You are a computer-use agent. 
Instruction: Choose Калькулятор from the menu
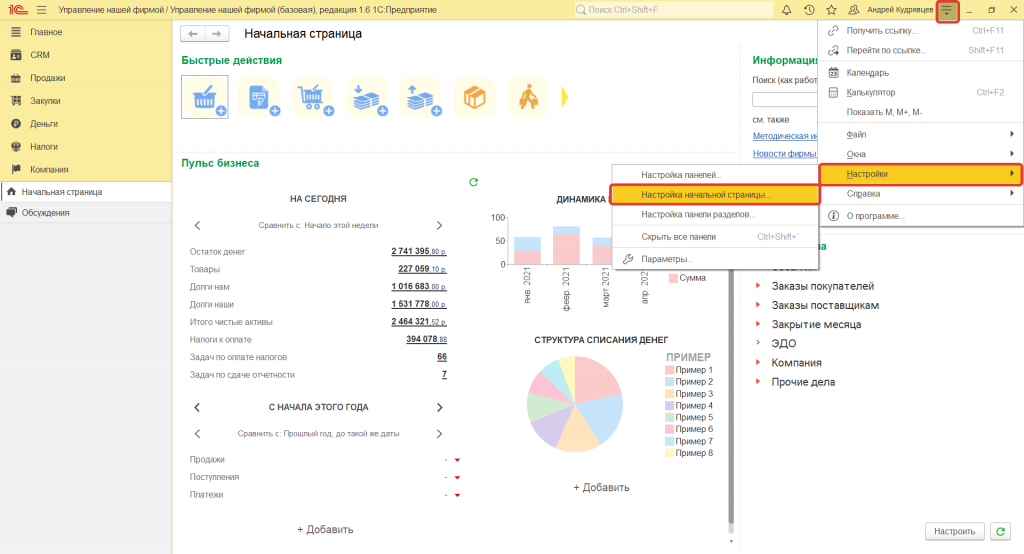[x=870, y=92]
